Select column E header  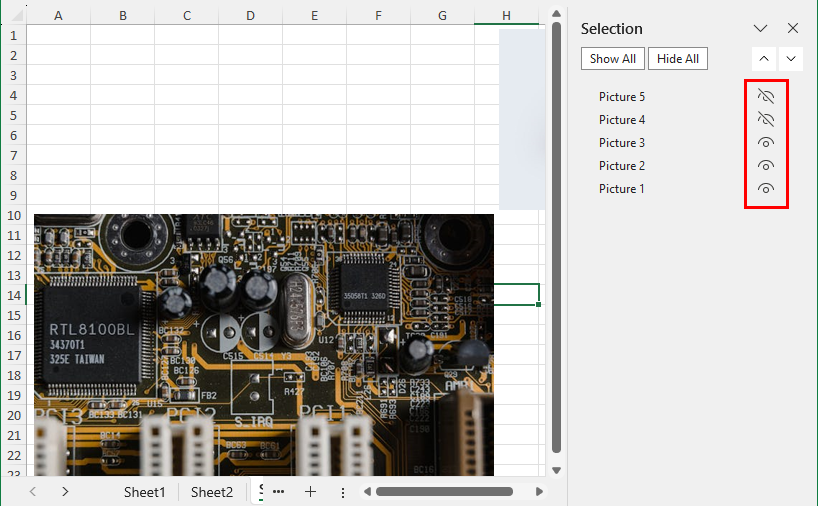(315, 16)
